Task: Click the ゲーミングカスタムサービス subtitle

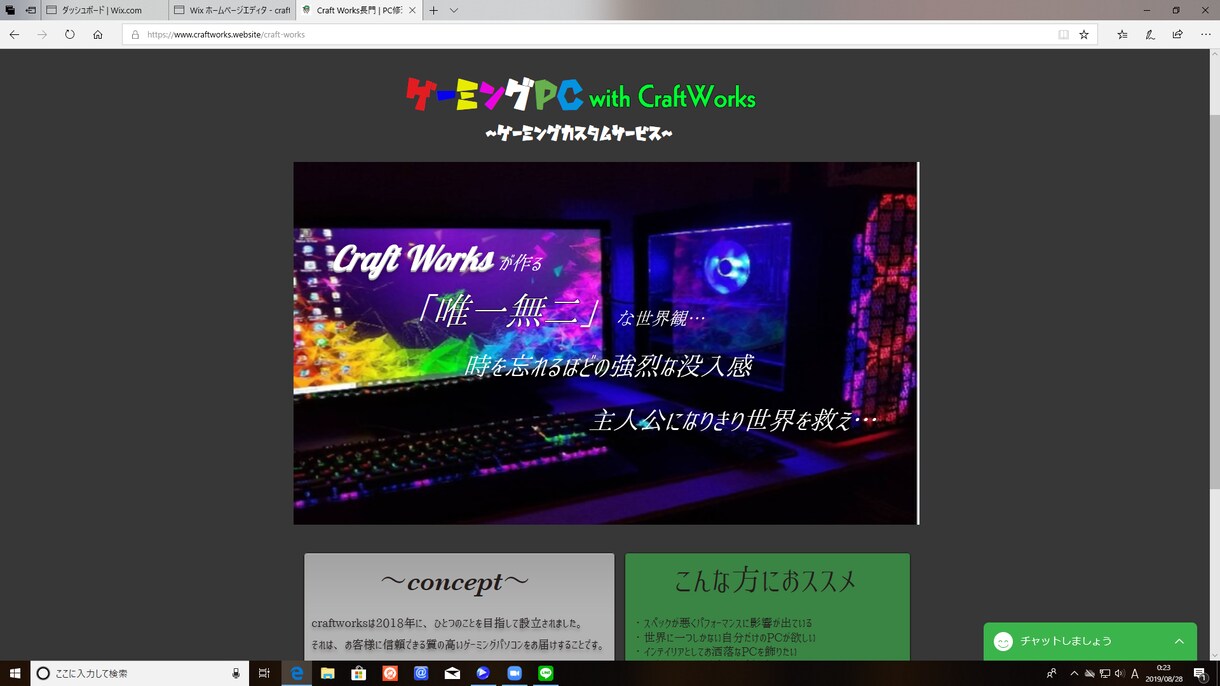Action: [579, 133]
